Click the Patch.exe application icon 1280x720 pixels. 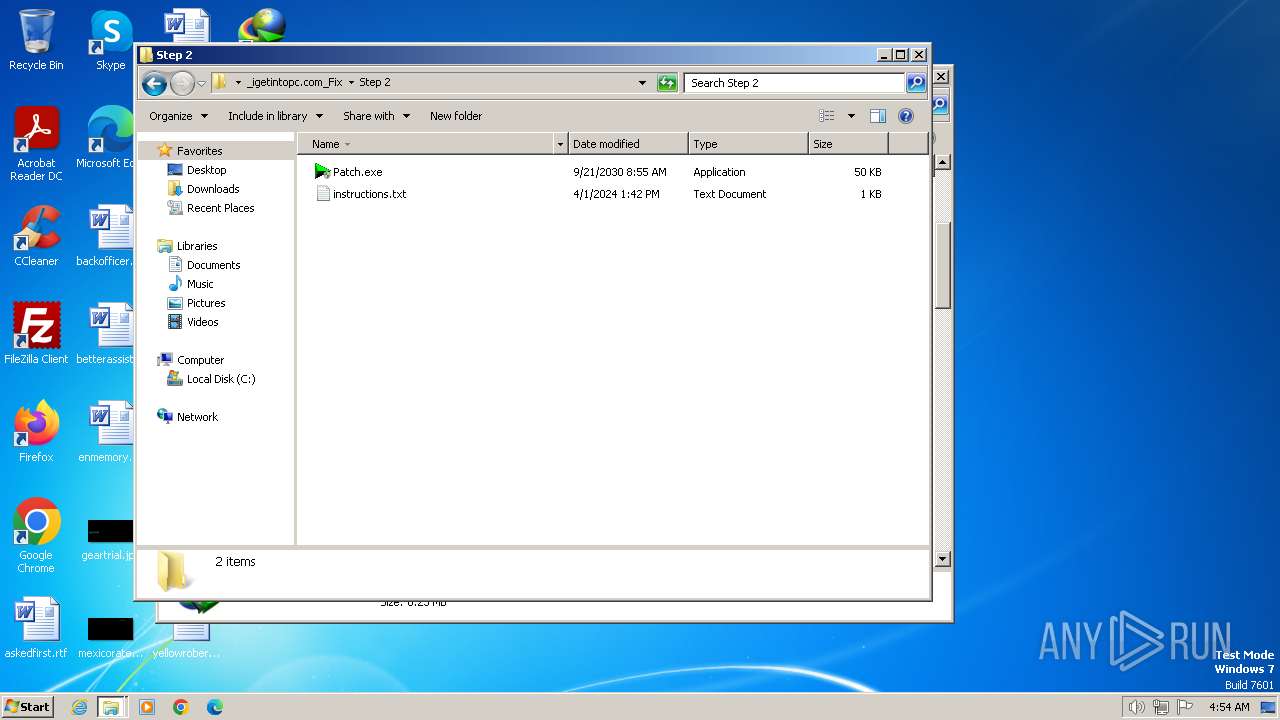coord(322,172)
